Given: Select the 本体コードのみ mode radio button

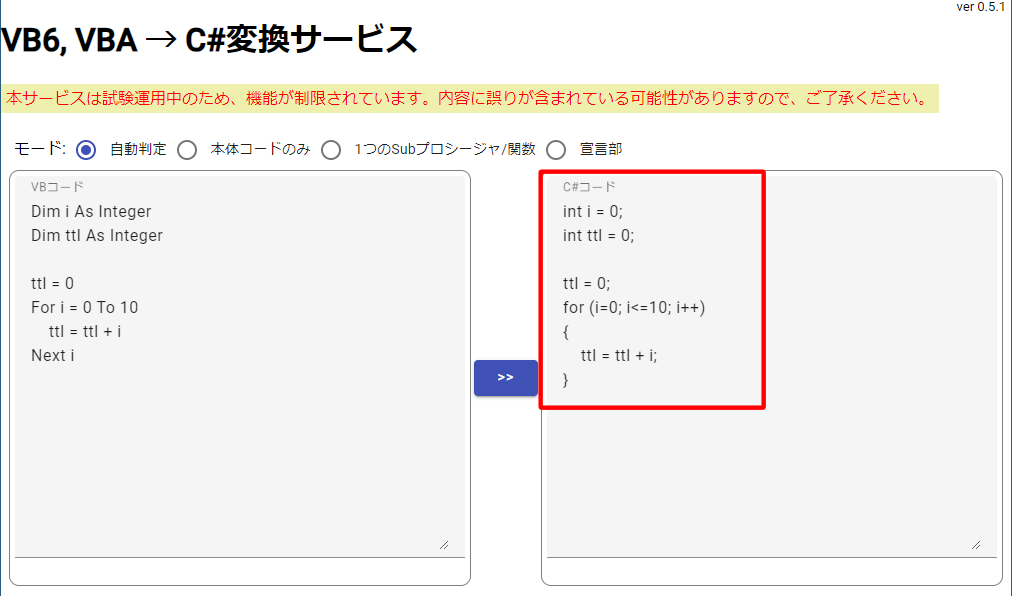Looking at the screenshot, I should tap(187, 150).
